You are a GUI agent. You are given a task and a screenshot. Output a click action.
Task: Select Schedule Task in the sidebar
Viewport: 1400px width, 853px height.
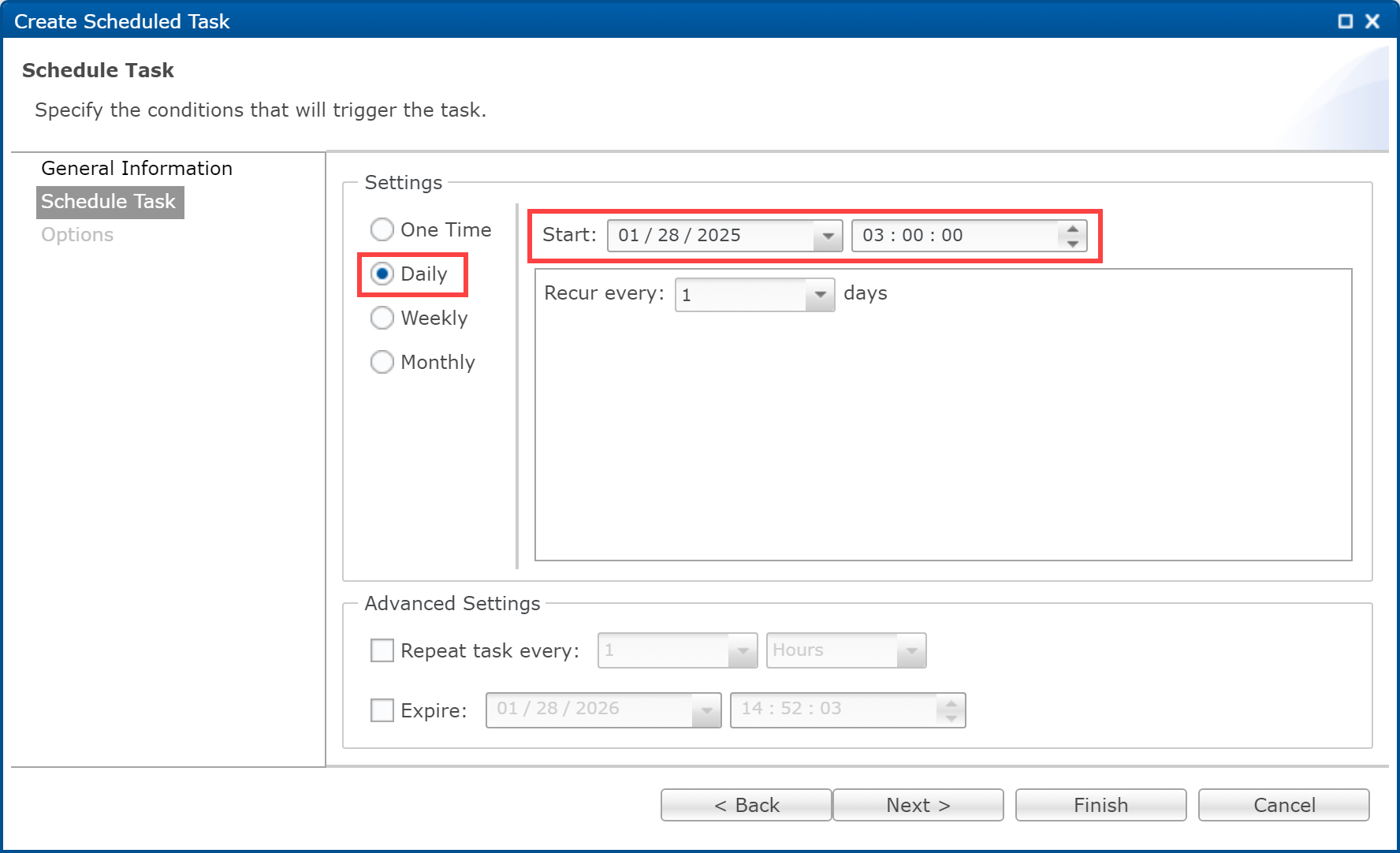pyautogui.click(x=109, y=202)
